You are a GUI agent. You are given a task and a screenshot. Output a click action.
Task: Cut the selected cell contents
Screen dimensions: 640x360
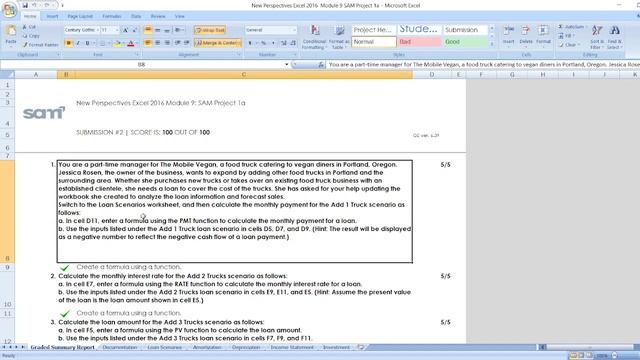pyautogui.click(x=29, y=27)
